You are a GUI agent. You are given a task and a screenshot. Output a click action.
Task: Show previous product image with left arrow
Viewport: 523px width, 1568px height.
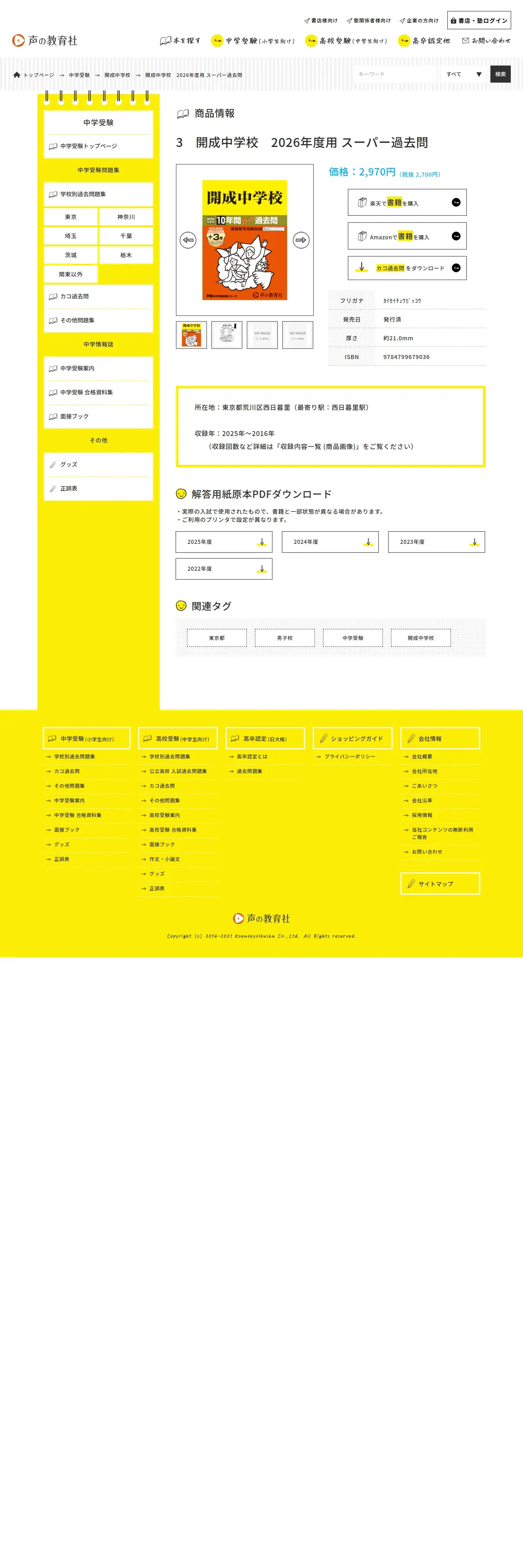tap(188, 240)
